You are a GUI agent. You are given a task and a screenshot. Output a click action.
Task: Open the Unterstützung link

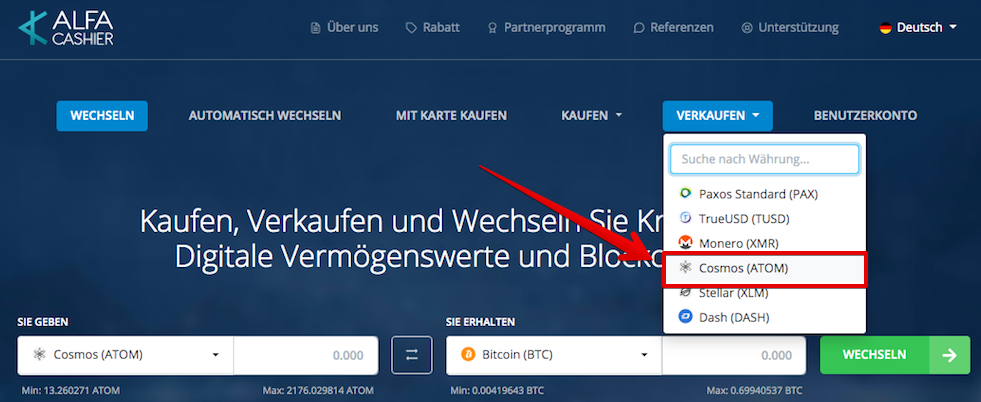click(790, 28)
